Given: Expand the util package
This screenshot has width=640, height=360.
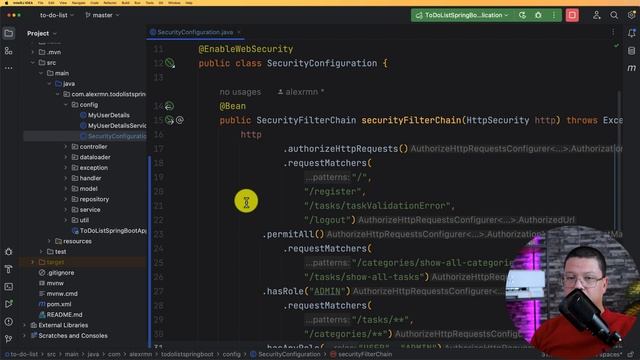Looking at the screenshot, I should [x=66, y=220].
